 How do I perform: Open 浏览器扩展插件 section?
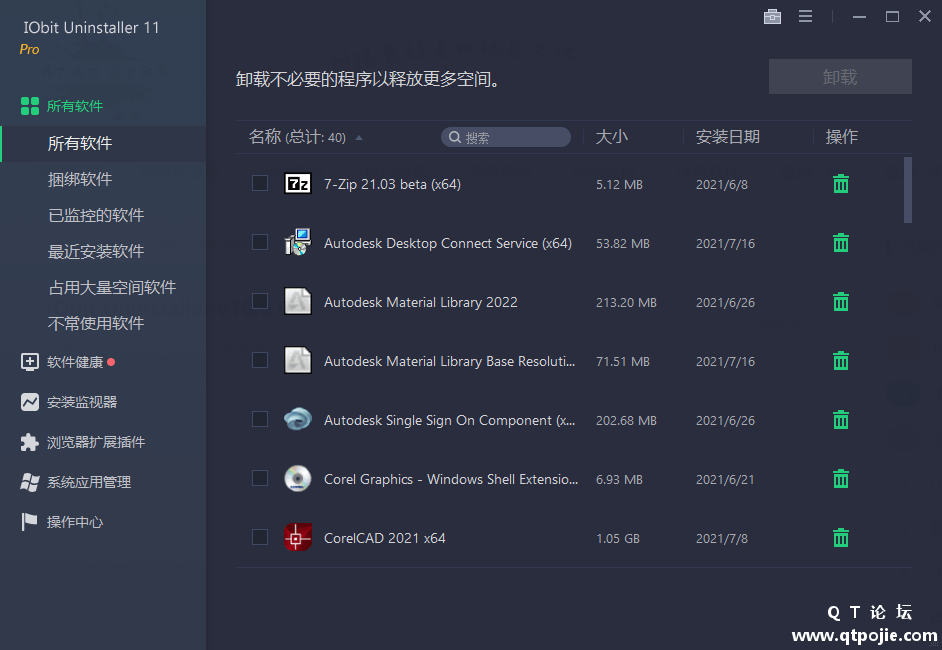pos(96,442)
